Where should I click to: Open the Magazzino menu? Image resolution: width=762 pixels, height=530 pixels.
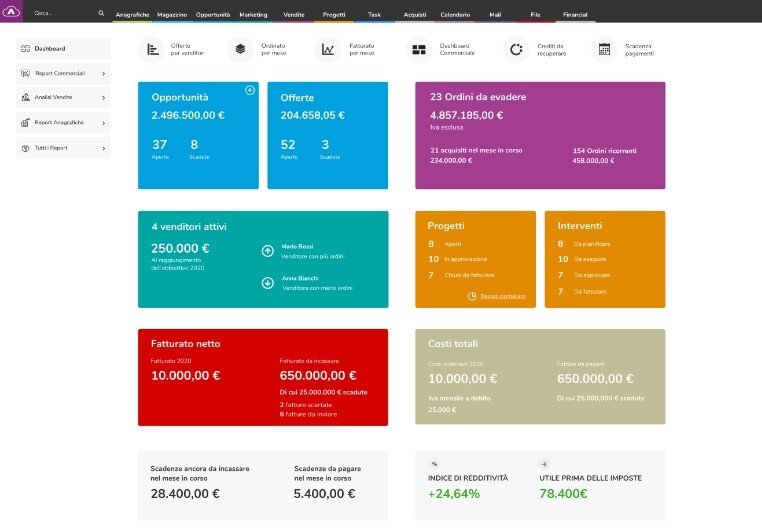(x=171, y=15)
